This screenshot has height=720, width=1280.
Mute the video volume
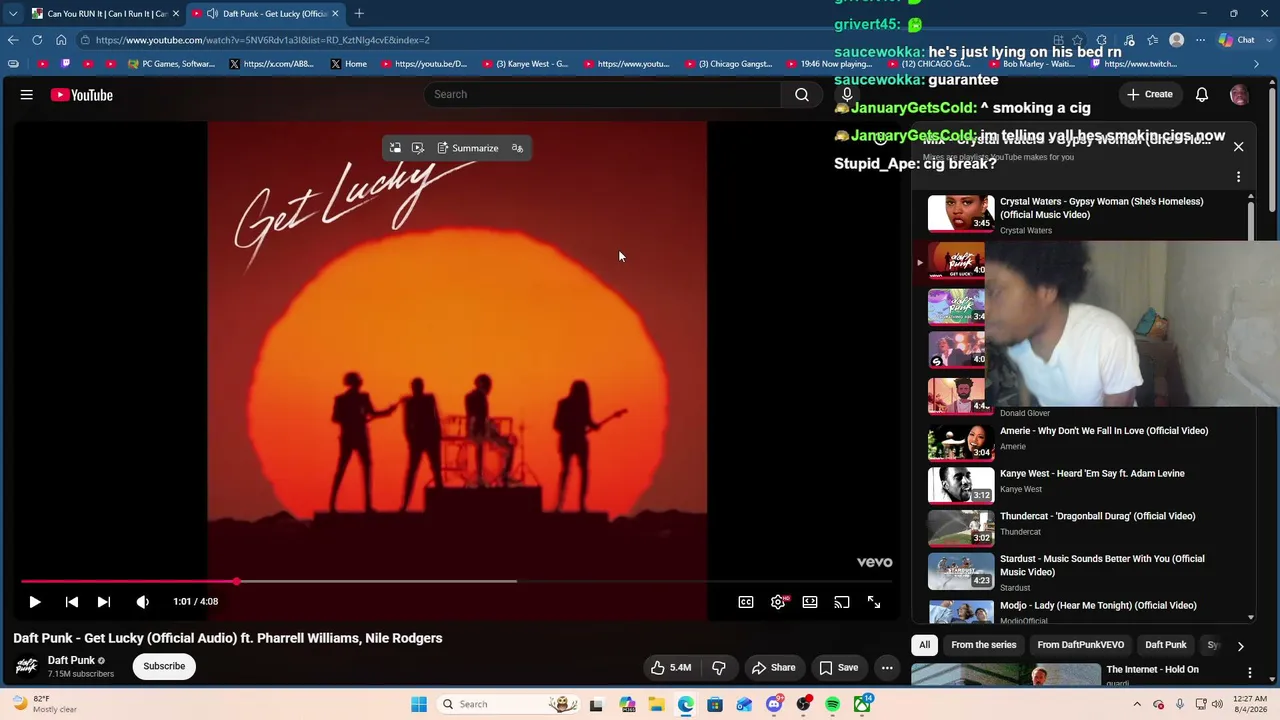pyautogui.click(x=143, y=602)
